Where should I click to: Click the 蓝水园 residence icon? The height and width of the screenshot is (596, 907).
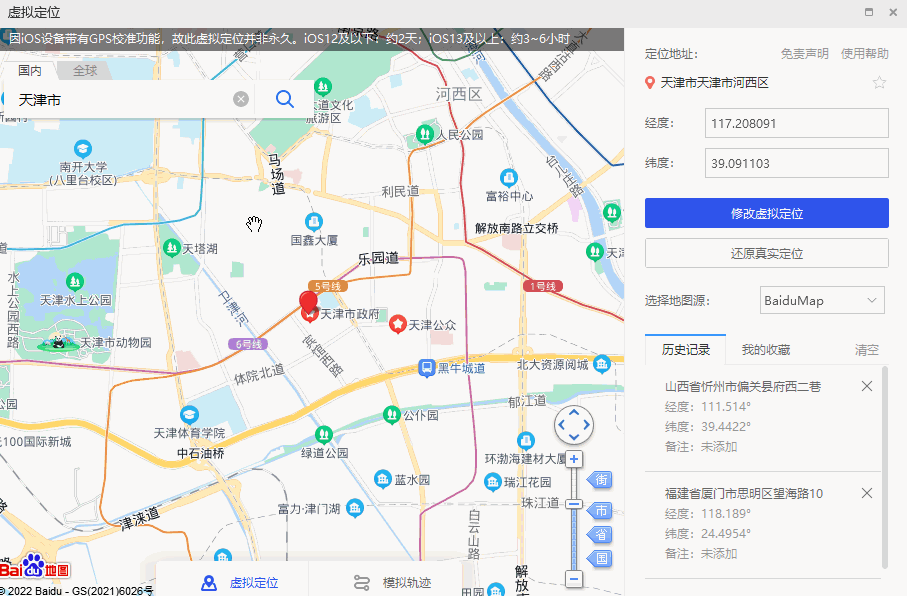click(x=382, y=479)
